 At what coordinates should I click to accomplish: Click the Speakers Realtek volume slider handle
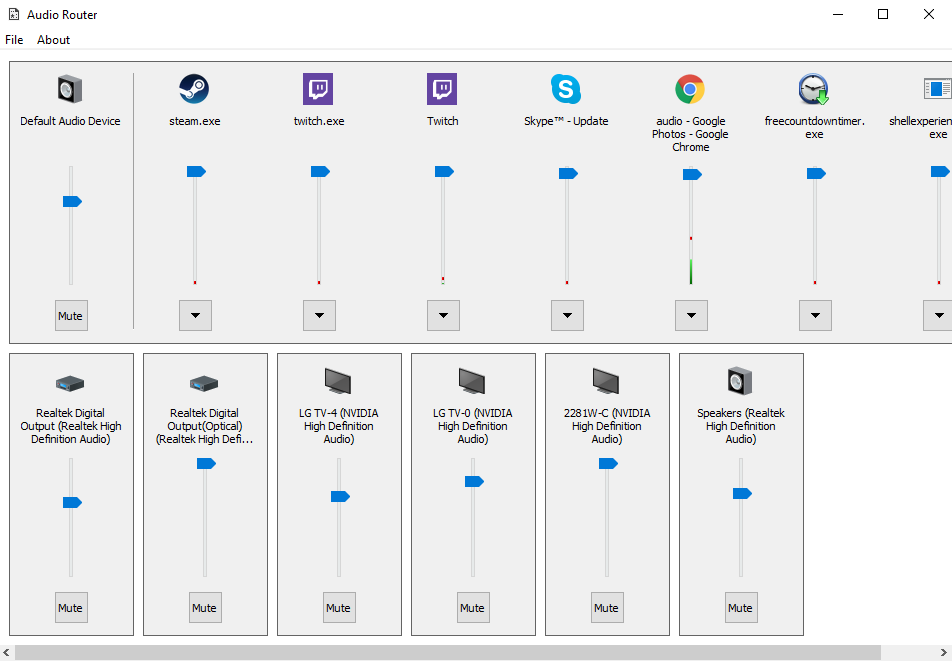[742, 493]
